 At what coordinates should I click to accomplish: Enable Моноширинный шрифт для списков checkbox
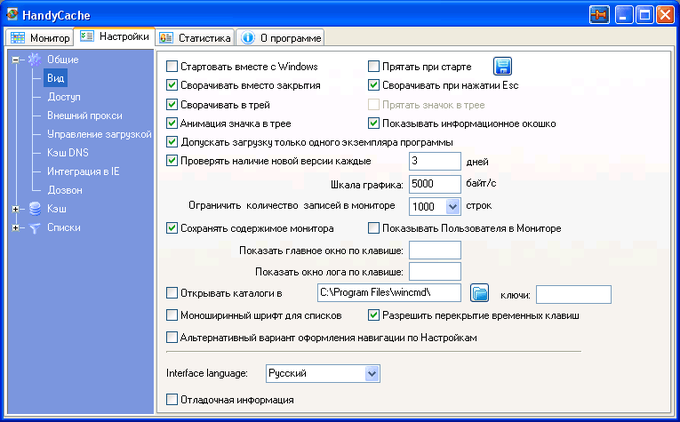172,315
